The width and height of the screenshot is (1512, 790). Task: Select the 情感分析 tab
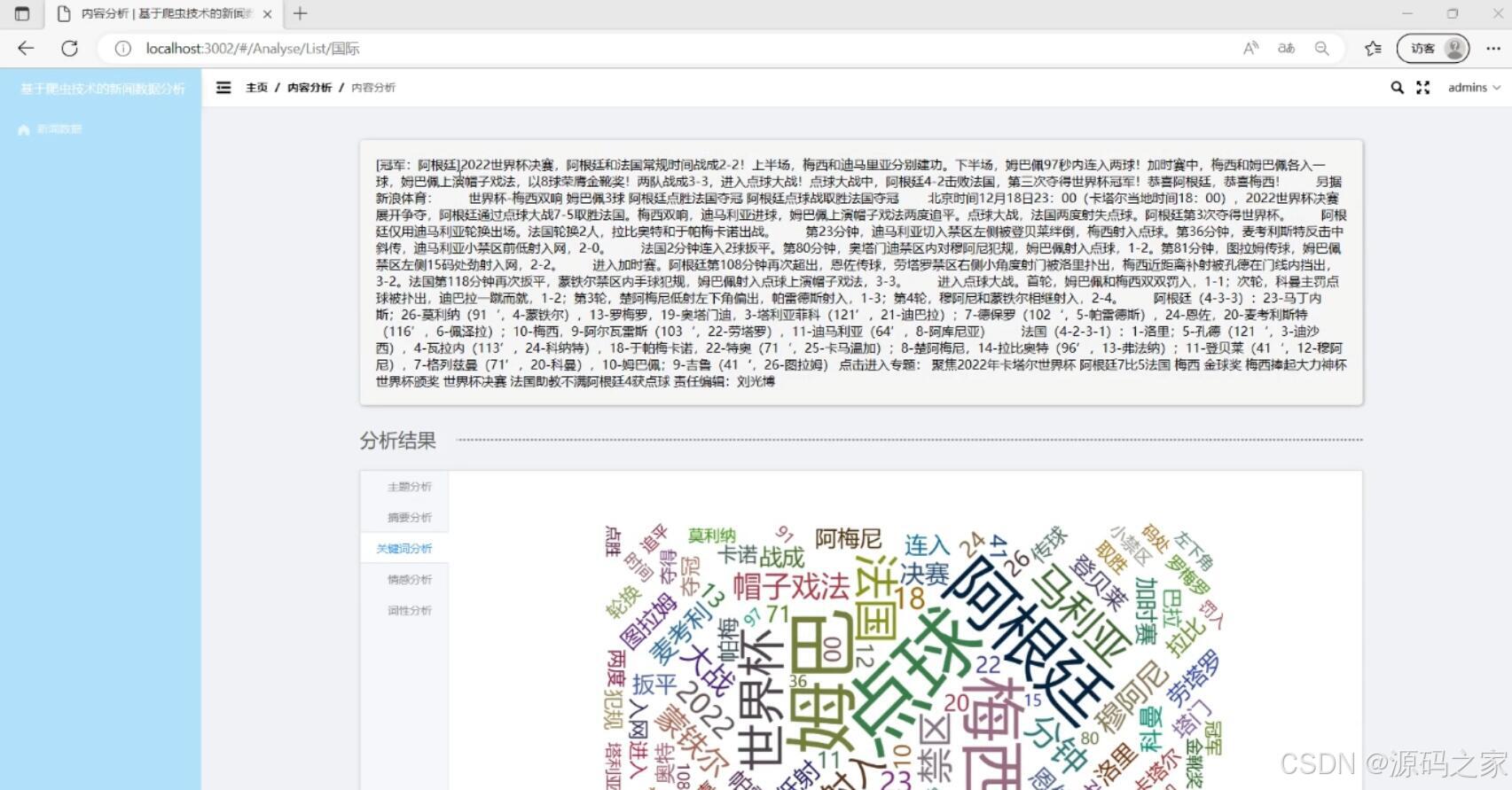pyautogui.click(x=409, y=580)
